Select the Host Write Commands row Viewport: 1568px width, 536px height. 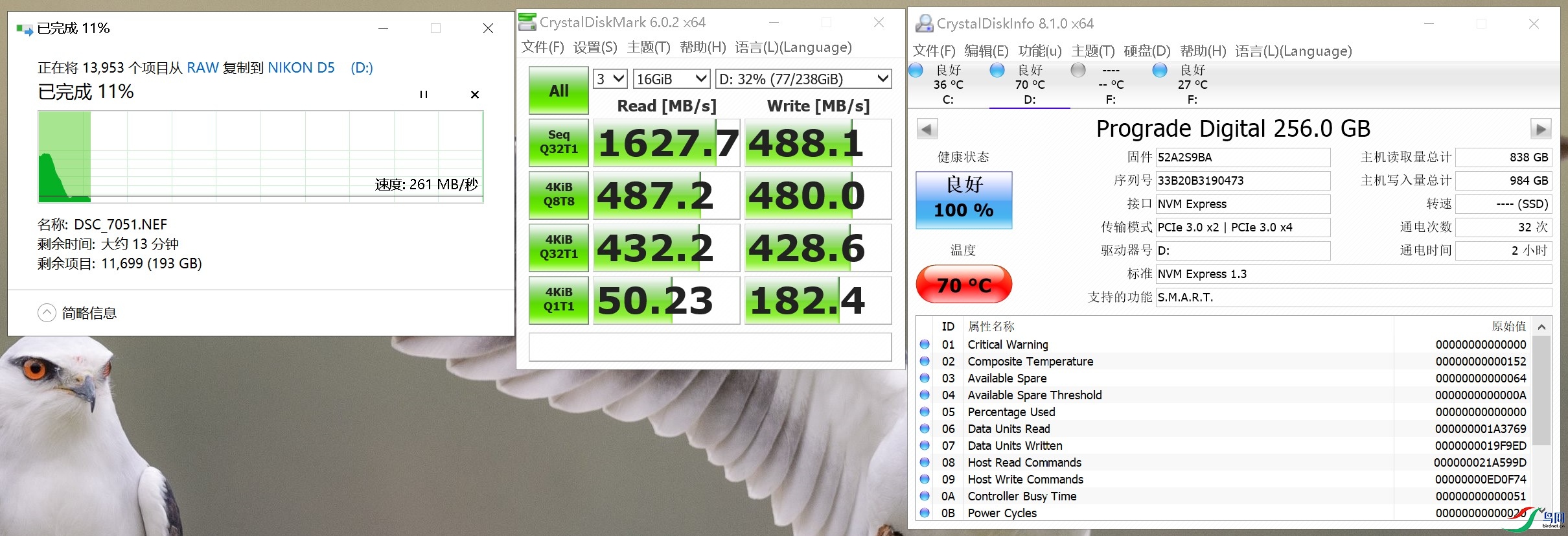[x=1225, y=480]
